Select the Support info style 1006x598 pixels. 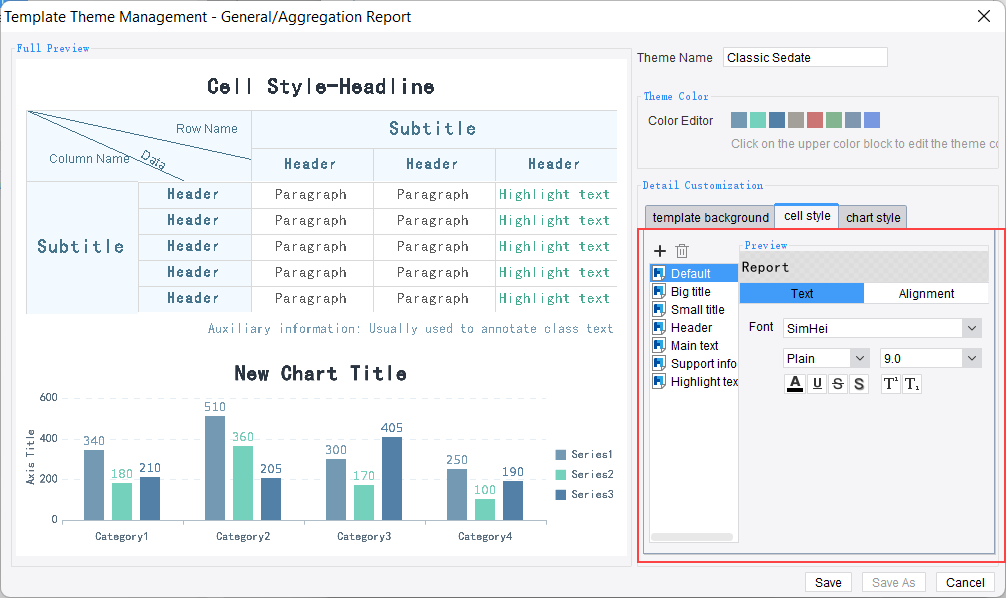coord(694,363)
